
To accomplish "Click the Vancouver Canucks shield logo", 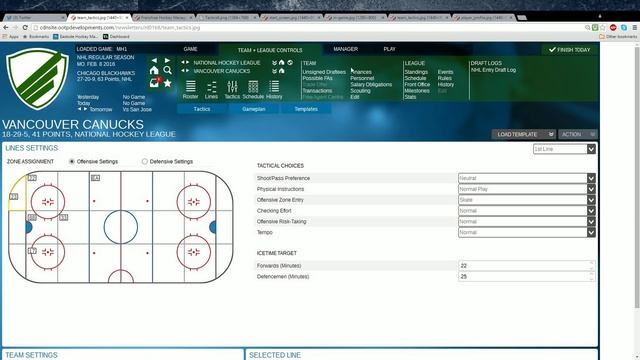I will pyautogui.click(x=37, y=79).
